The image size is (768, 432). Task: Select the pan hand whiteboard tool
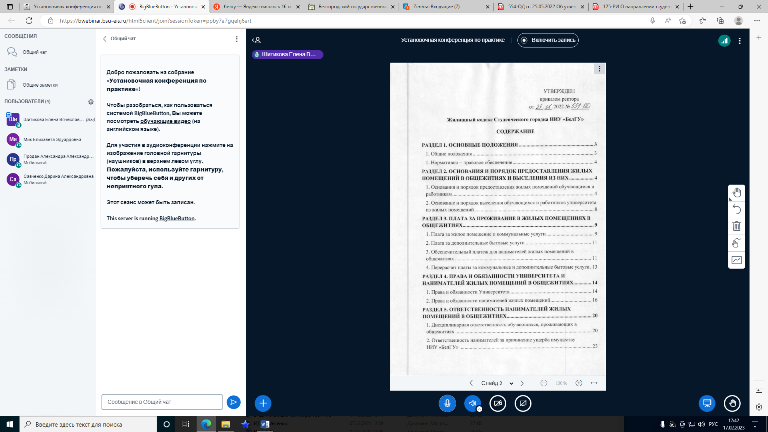point(736,193)
